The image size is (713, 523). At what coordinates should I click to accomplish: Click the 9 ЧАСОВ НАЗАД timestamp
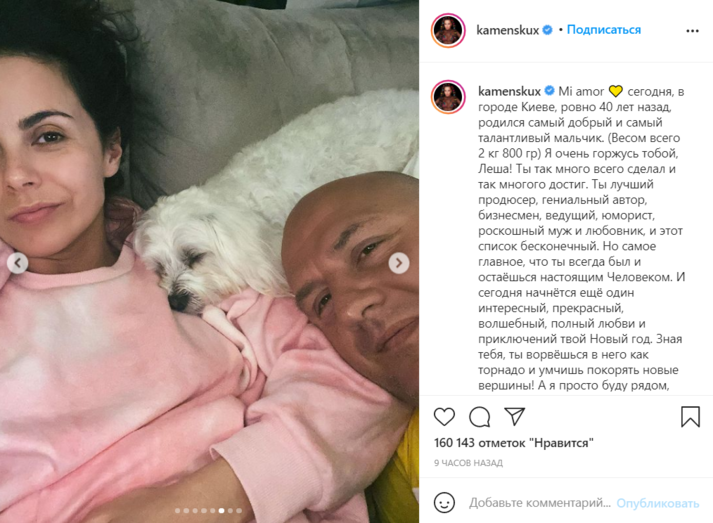point(468,463)
